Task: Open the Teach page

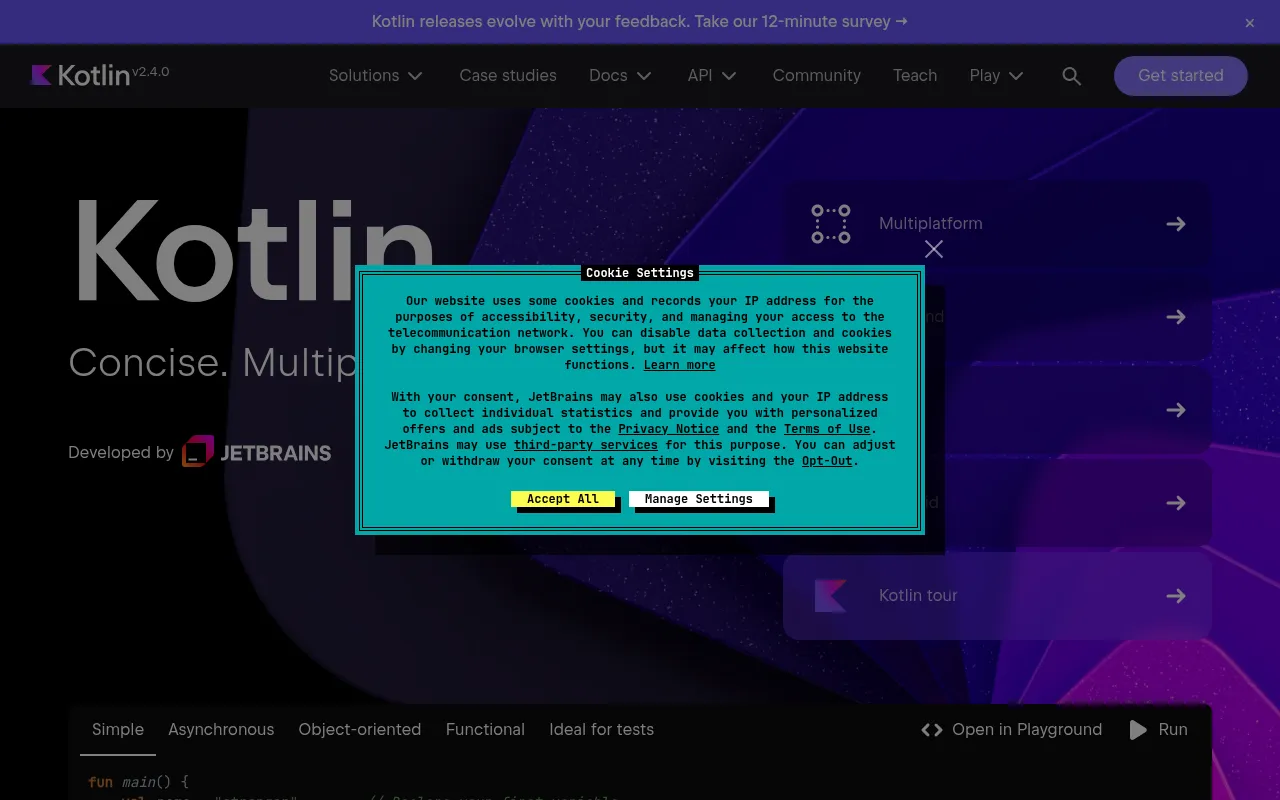Action: pos(915,76)
